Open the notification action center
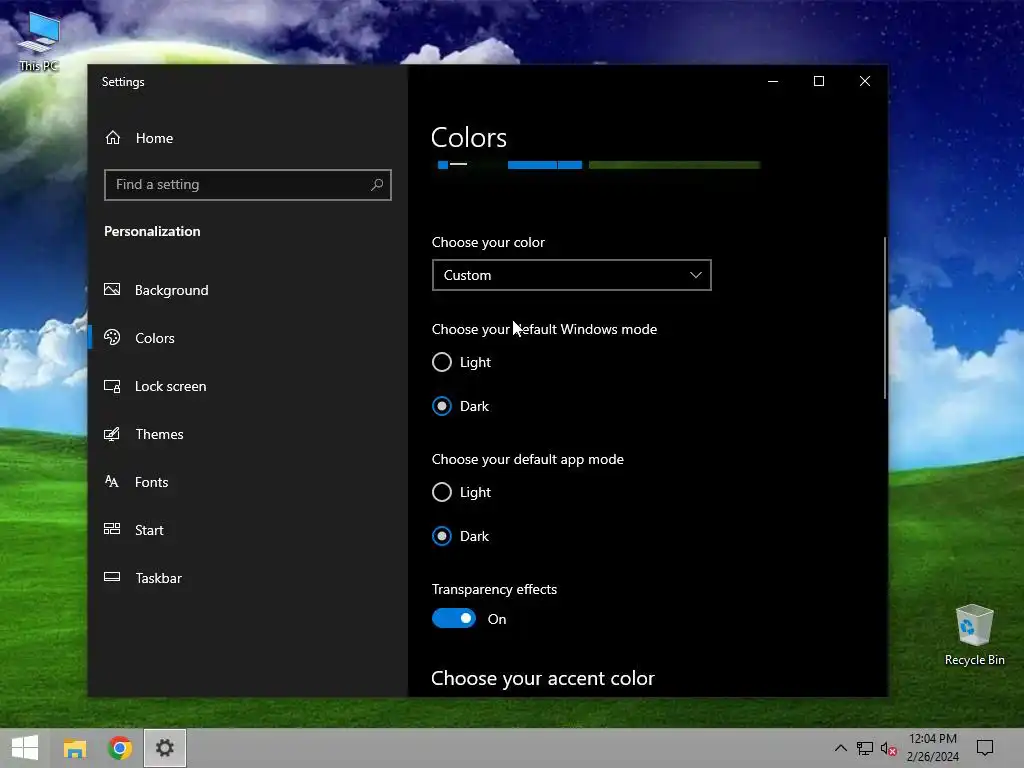 pos(985,748)
